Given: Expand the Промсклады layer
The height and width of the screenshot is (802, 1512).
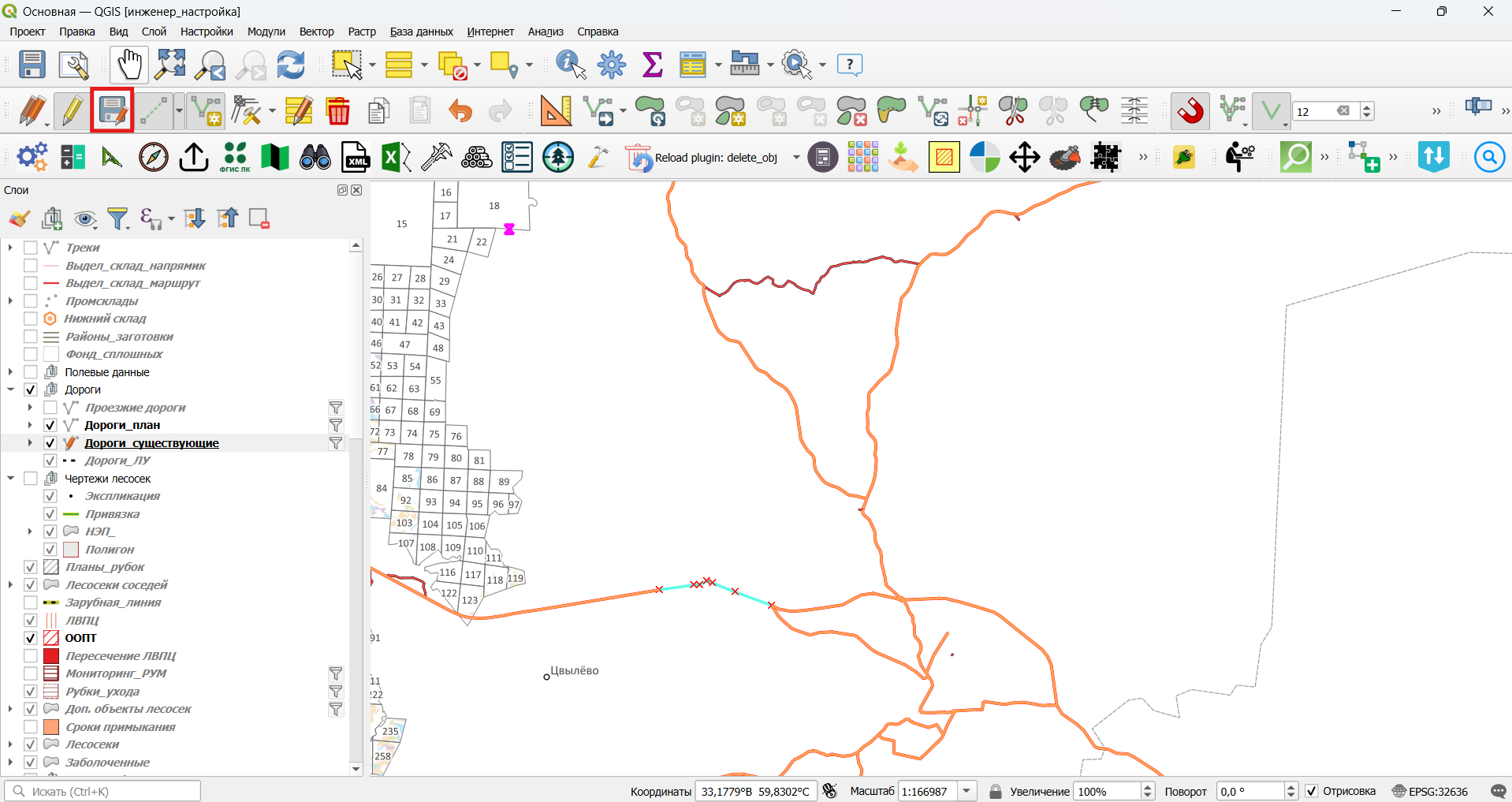Looking at the screenshot, I should click(11, 301).
